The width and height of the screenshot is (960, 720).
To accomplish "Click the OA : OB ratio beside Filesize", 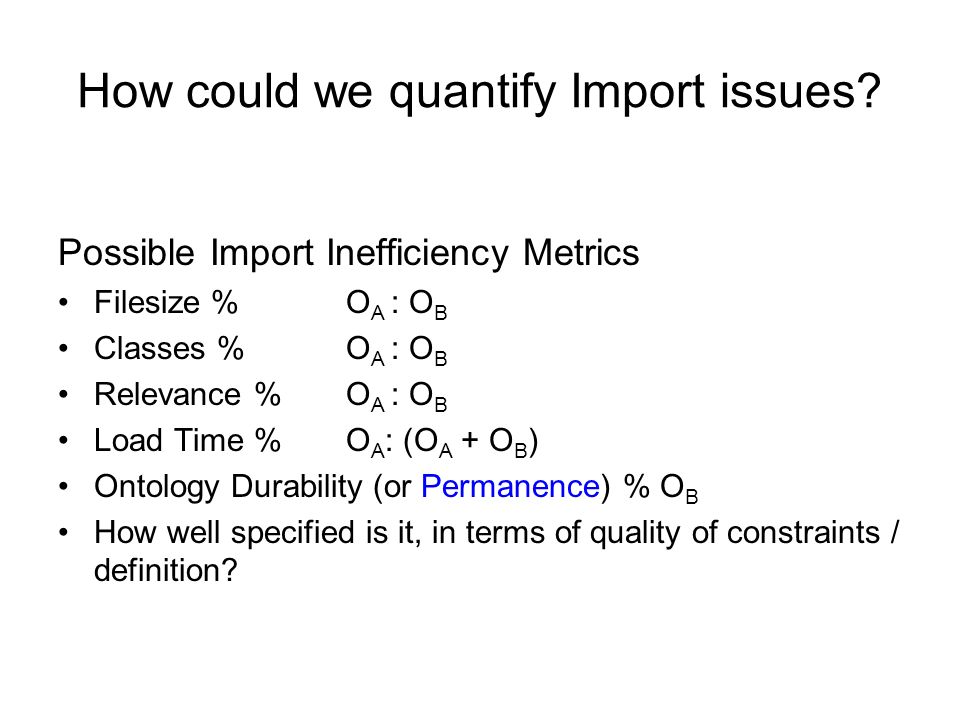I will 397,304.
